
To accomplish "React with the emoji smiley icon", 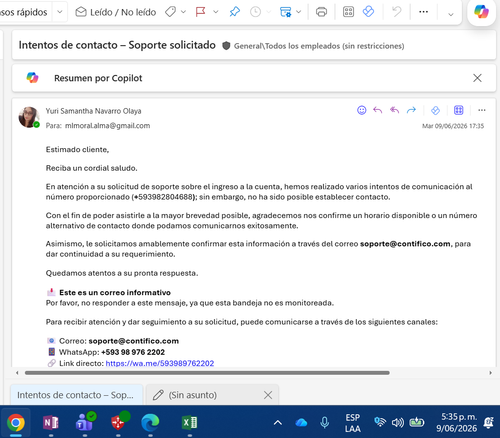I will [x=362, y=110].
